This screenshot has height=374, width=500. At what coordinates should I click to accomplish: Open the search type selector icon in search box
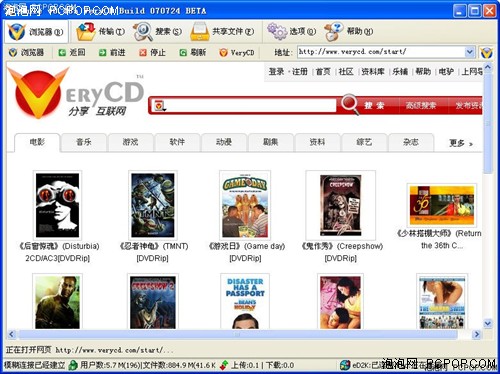(x=160, y=106)
